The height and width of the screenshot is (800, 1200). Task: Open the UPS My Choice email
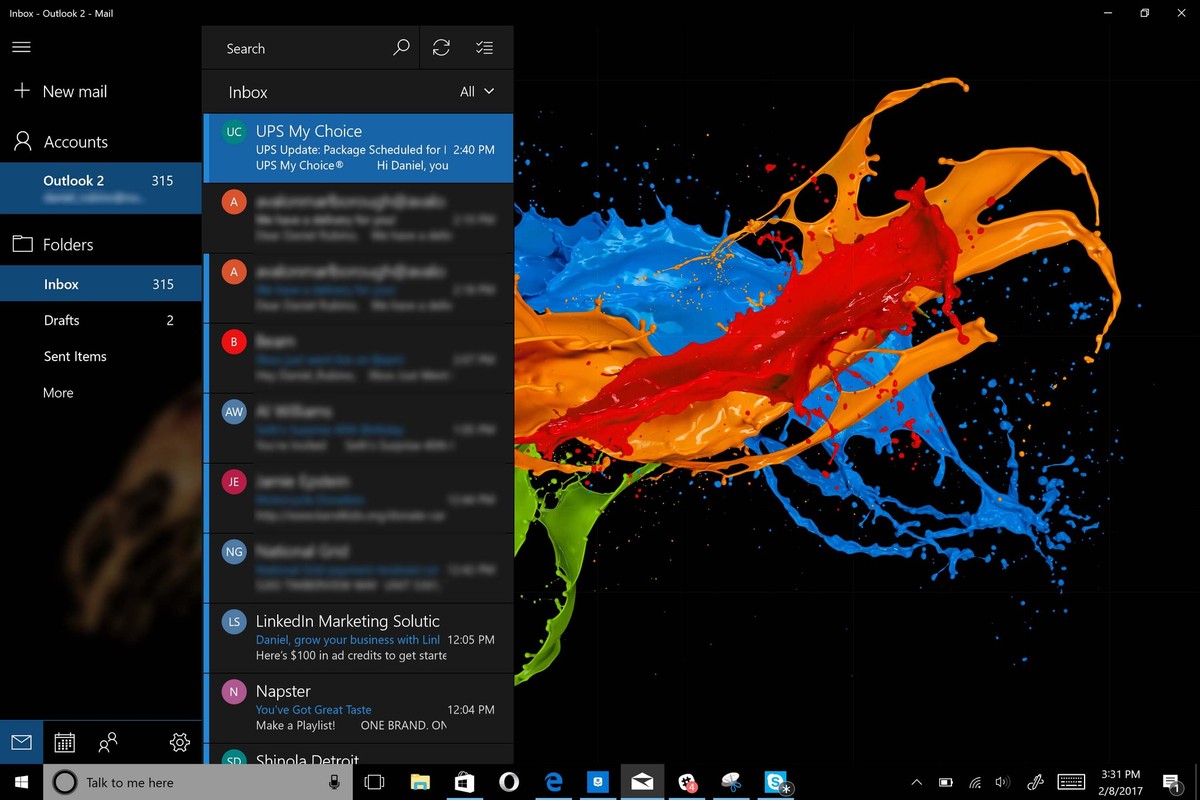pos(358,148)
